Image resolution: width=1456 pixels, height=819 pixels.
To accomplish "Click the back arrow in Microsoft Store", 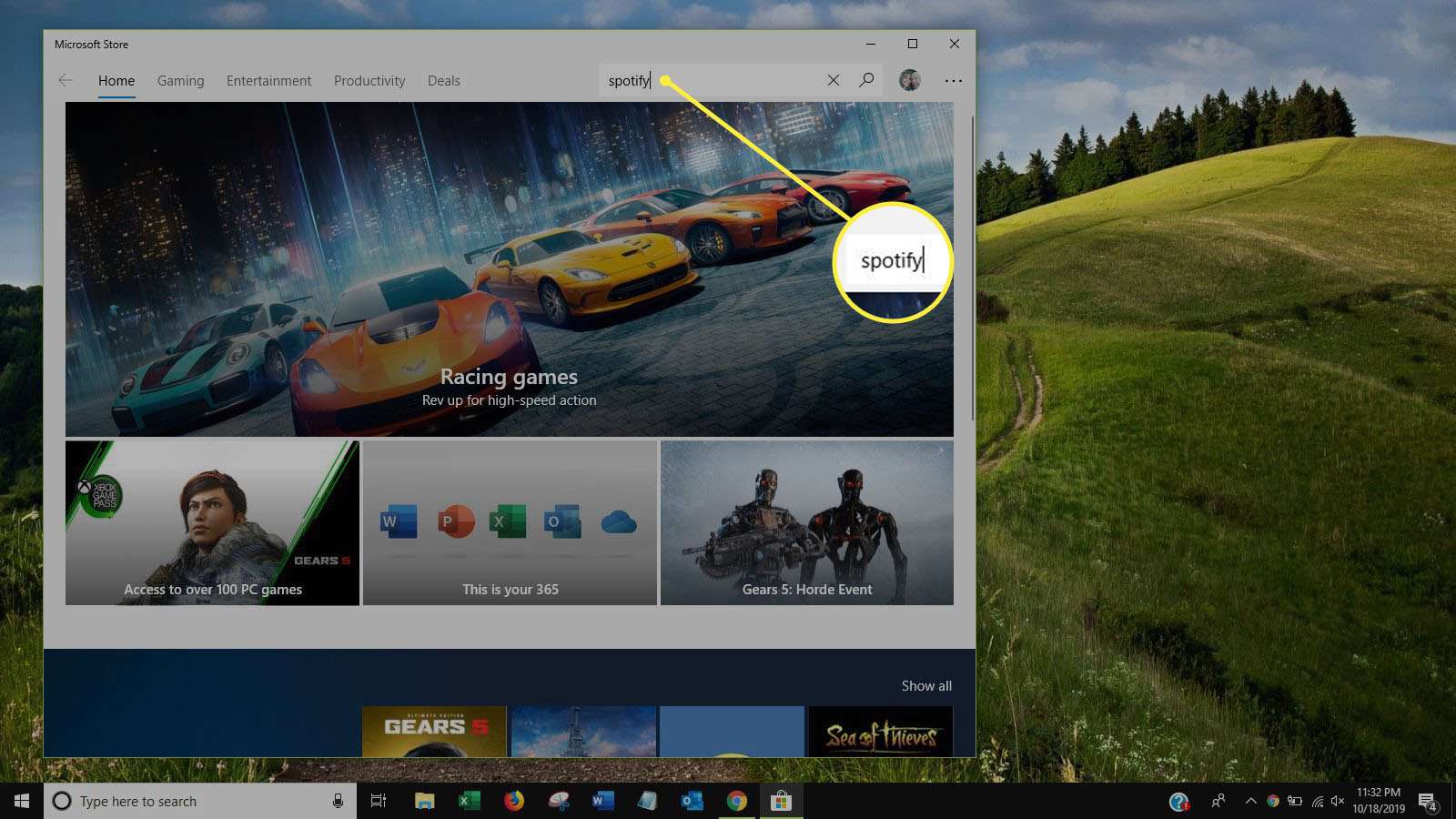I will pos(66,80).
